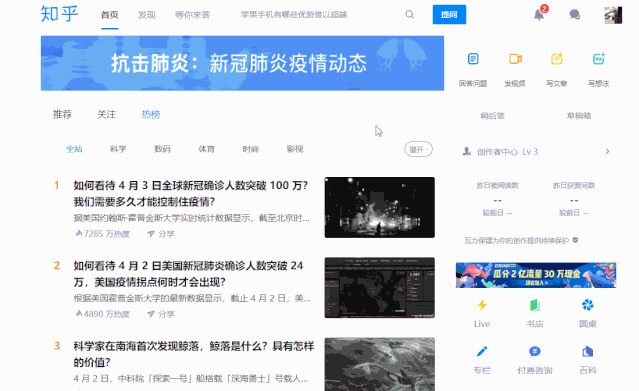The height and width of the screenshot is (391, 639).
Task: Open the 付费咨询 paid consultation icon
Action: pos(535,351)
